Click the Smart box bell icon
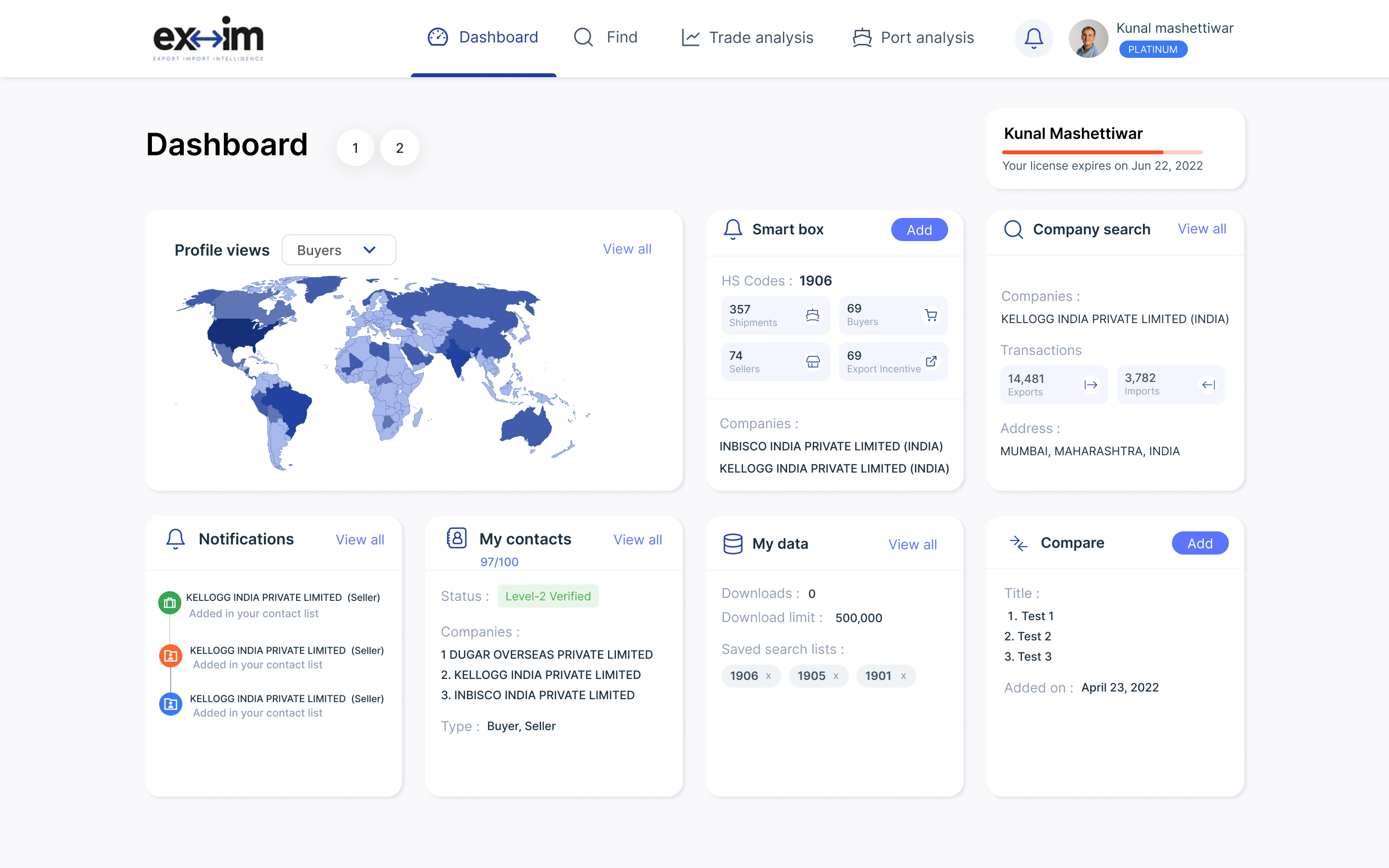This screenshot has height=868, width=1389. pyautogui.click(x=733, y=229)
